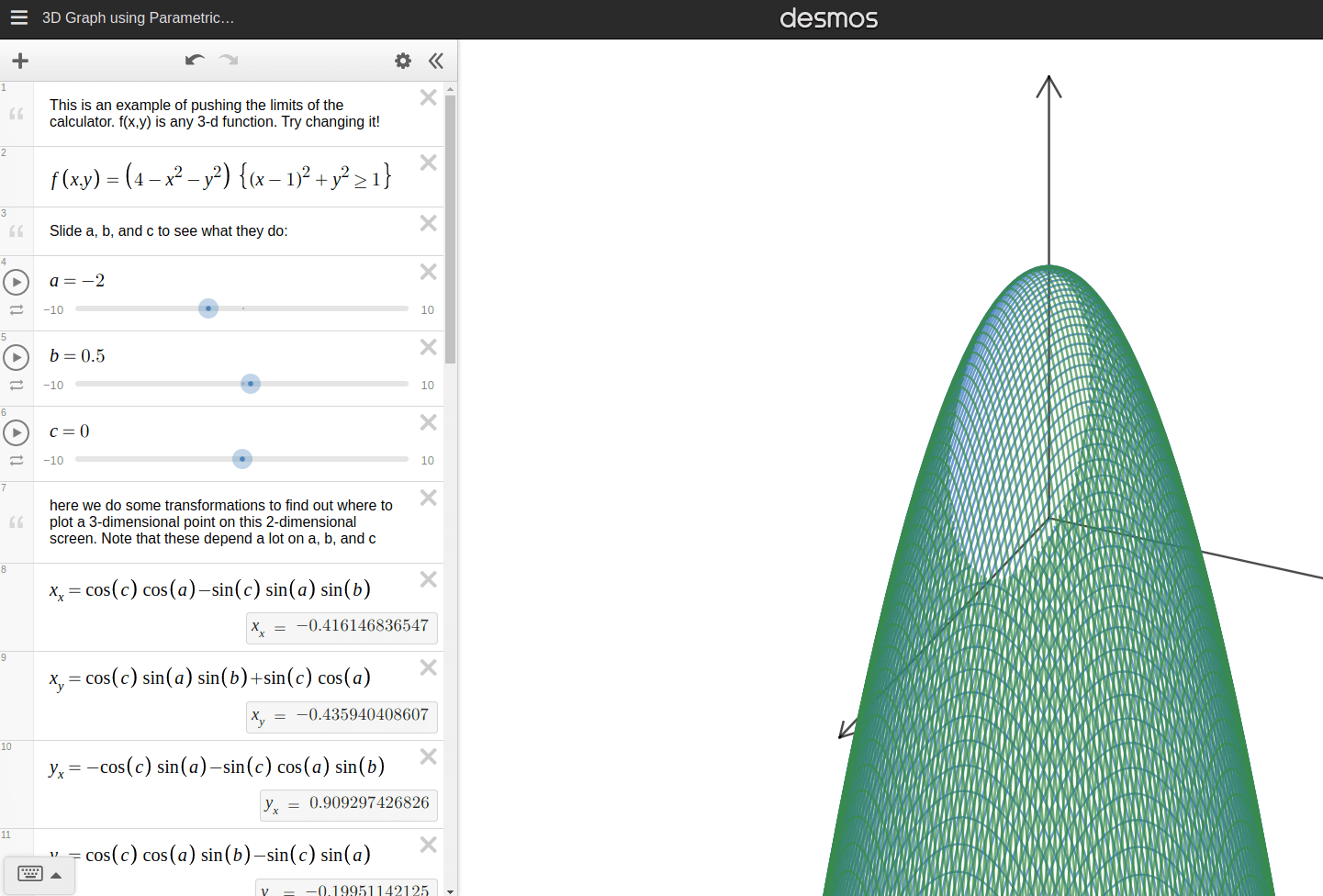Screen dimensions: 1323x896
Task: Toggle animation loop mode for a
Action: point(17,310)
